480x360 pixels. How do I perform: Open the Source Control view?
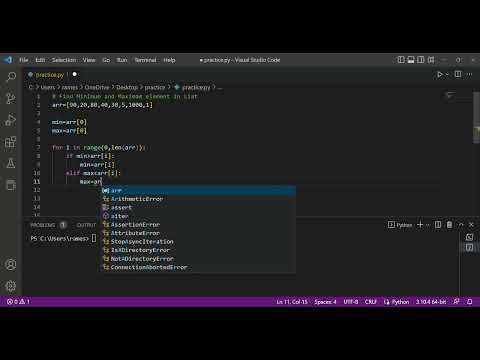click(11, 99)
